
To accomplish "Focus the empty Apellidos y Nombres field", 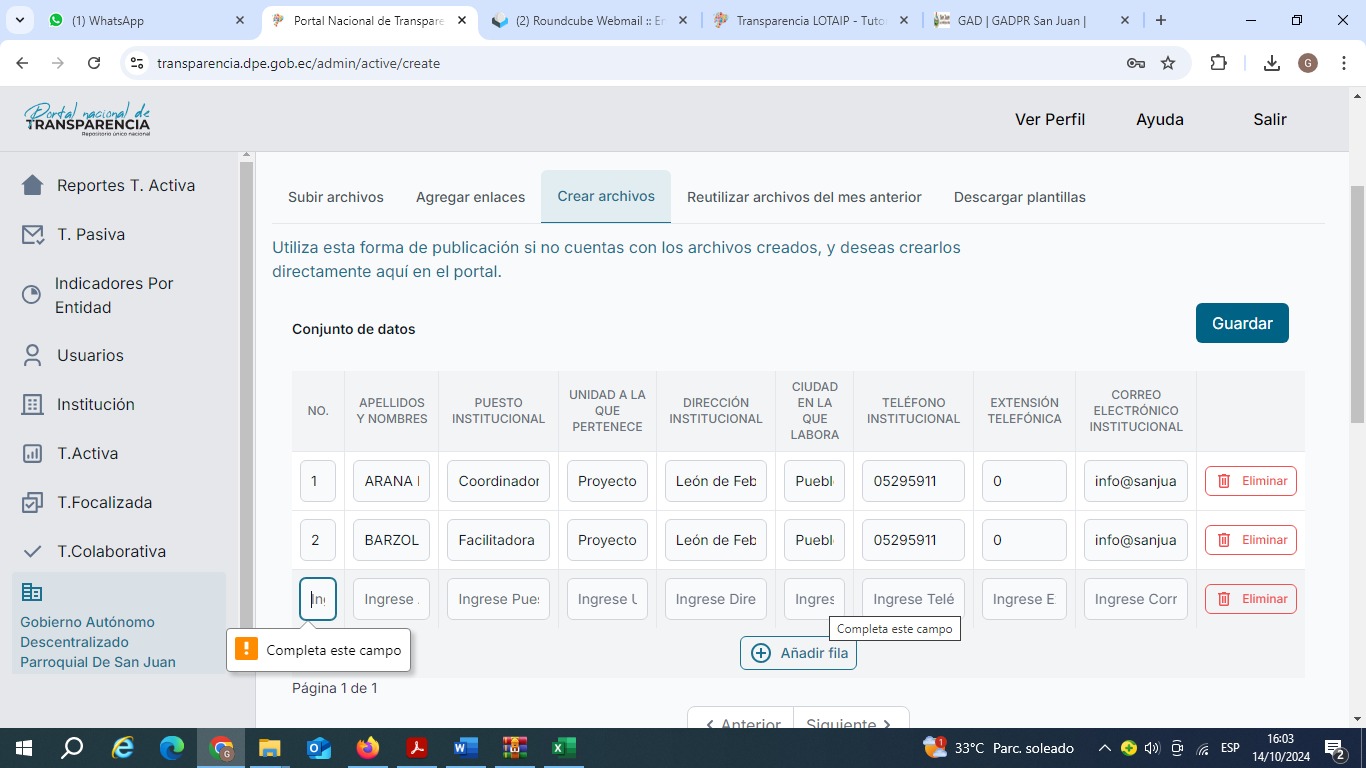I will click(391, 599).
